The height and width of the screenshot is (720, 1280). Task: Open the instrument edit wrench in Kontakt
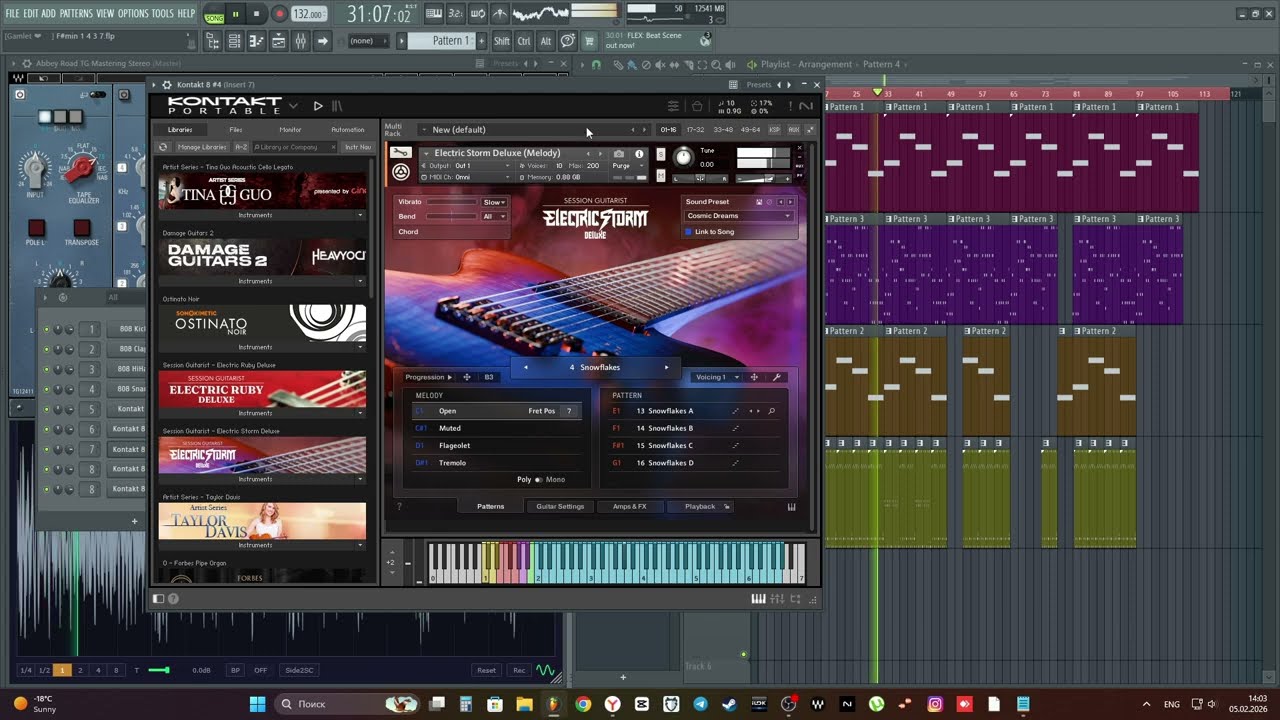point(401,153)
